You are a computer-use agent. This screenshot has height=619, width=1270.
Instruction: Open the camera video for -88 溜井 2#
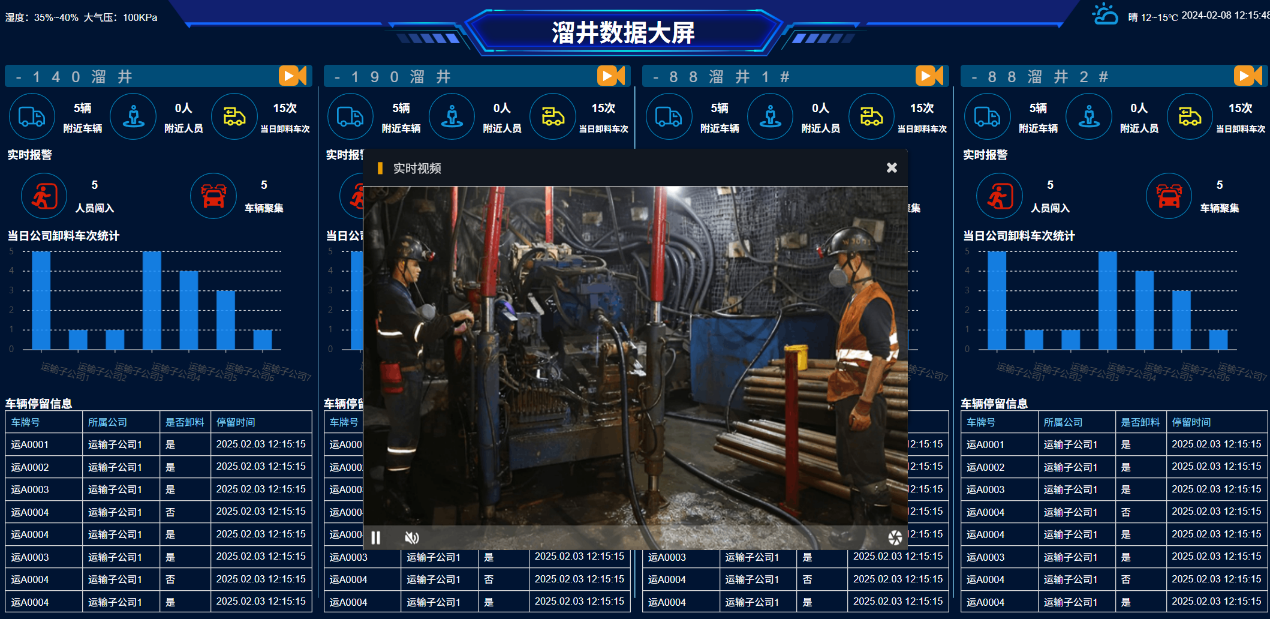click(x=1247, y=76)
